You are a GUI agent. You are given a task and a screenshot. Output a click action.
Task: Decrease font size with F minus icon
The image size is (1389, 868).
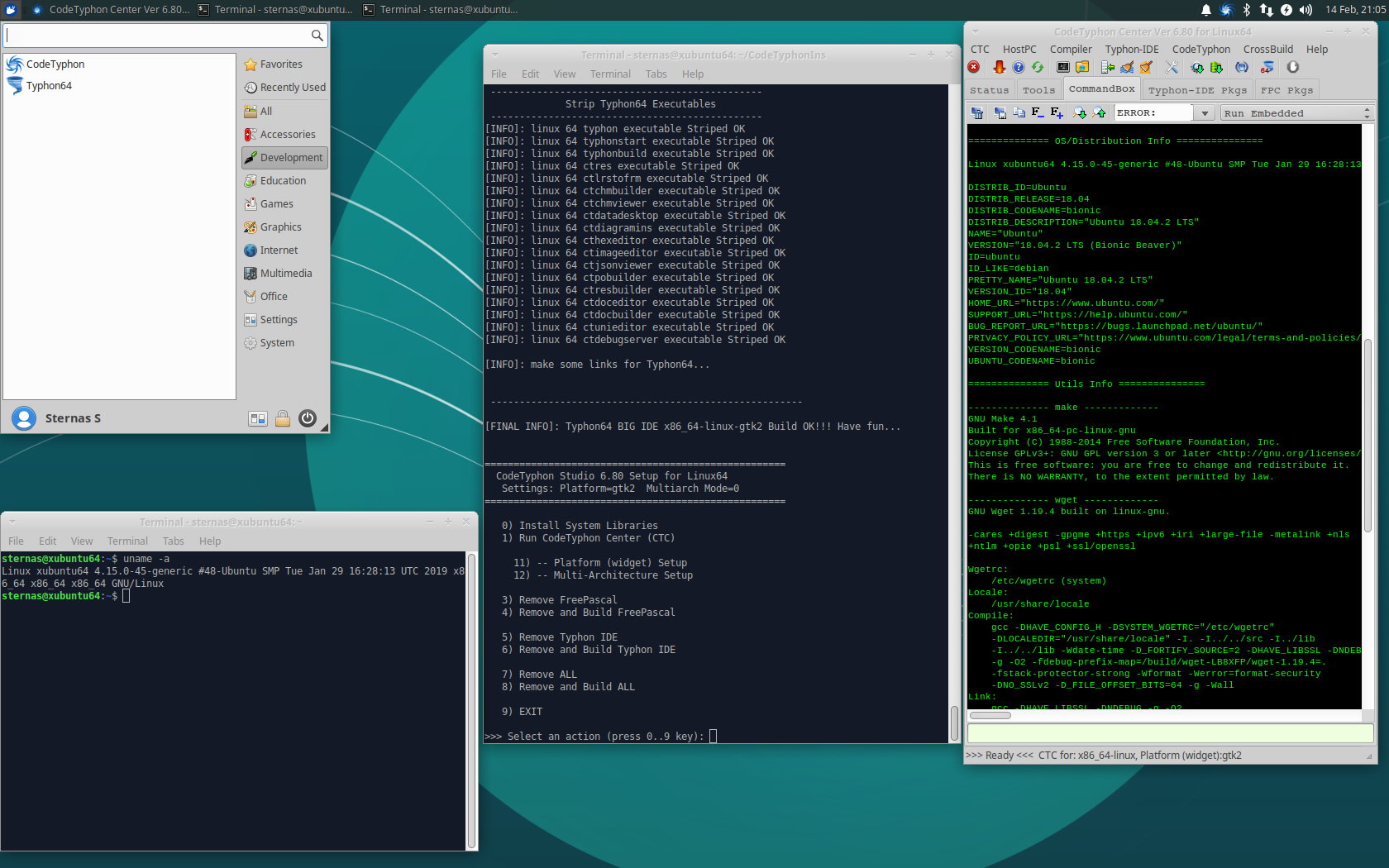(1038, 112)
